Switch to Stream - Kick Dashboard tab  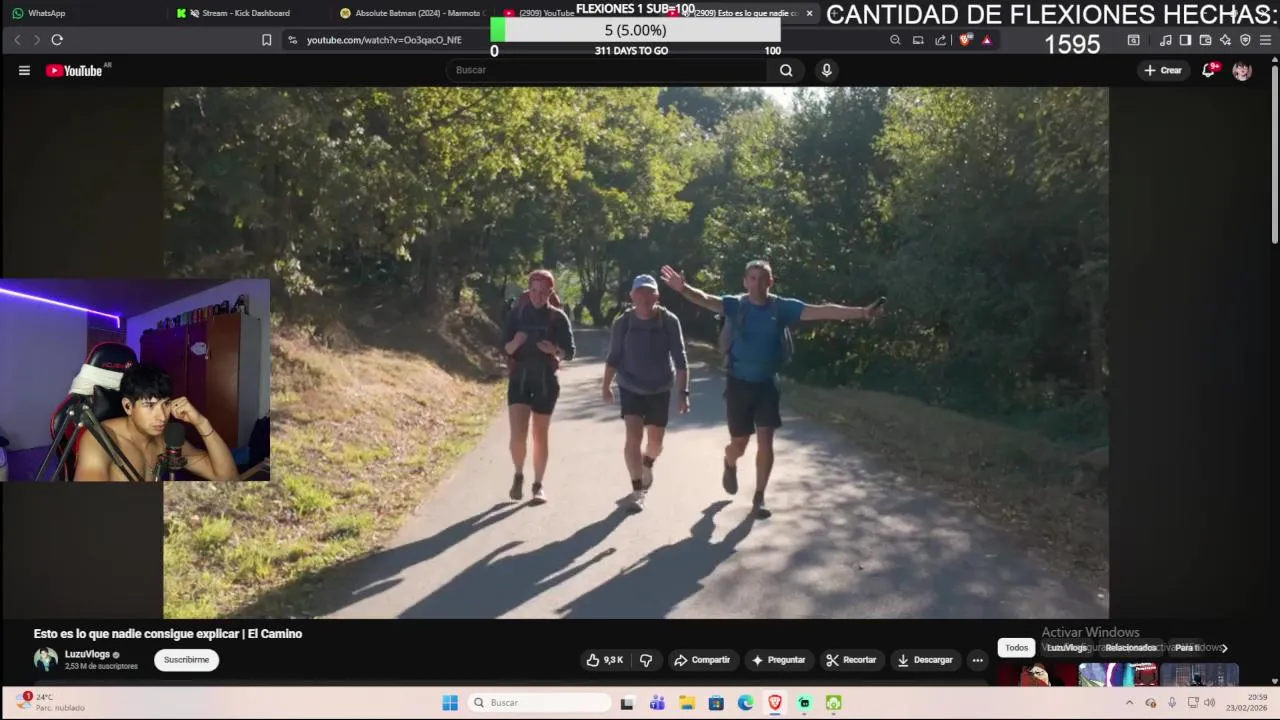(245, 13)
